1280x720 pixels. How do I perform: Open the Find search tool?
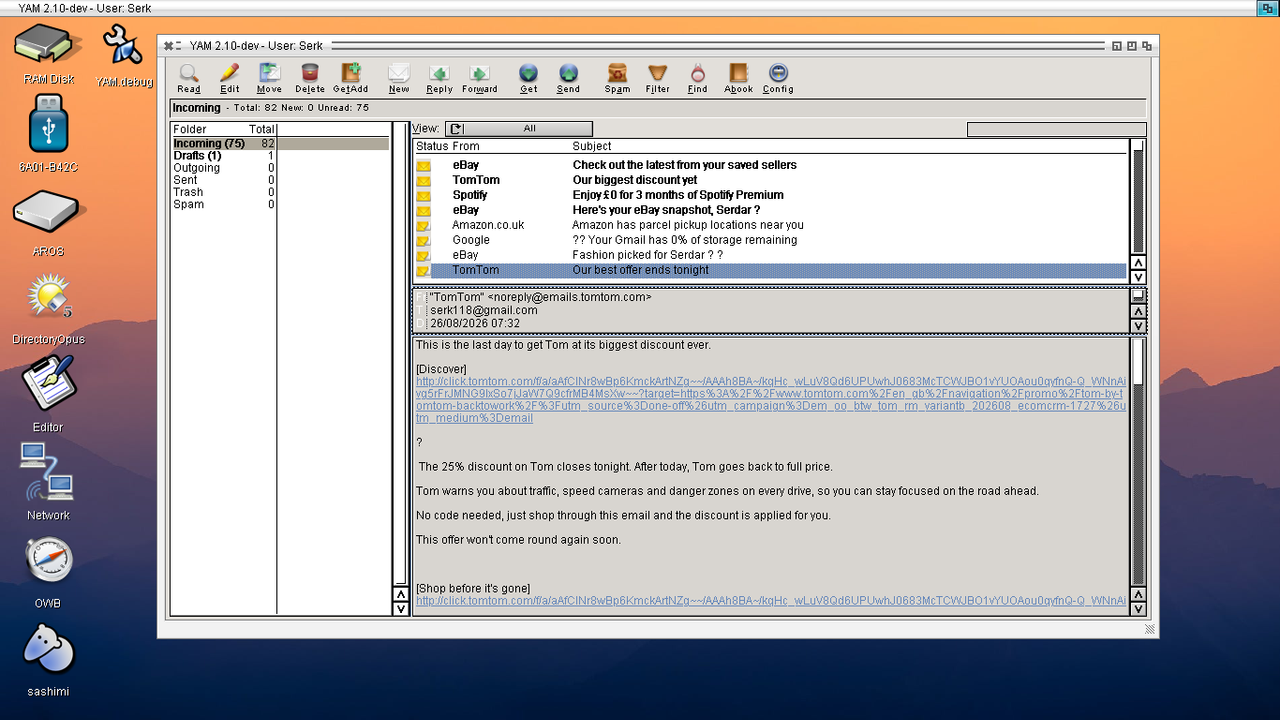point(697,78)
